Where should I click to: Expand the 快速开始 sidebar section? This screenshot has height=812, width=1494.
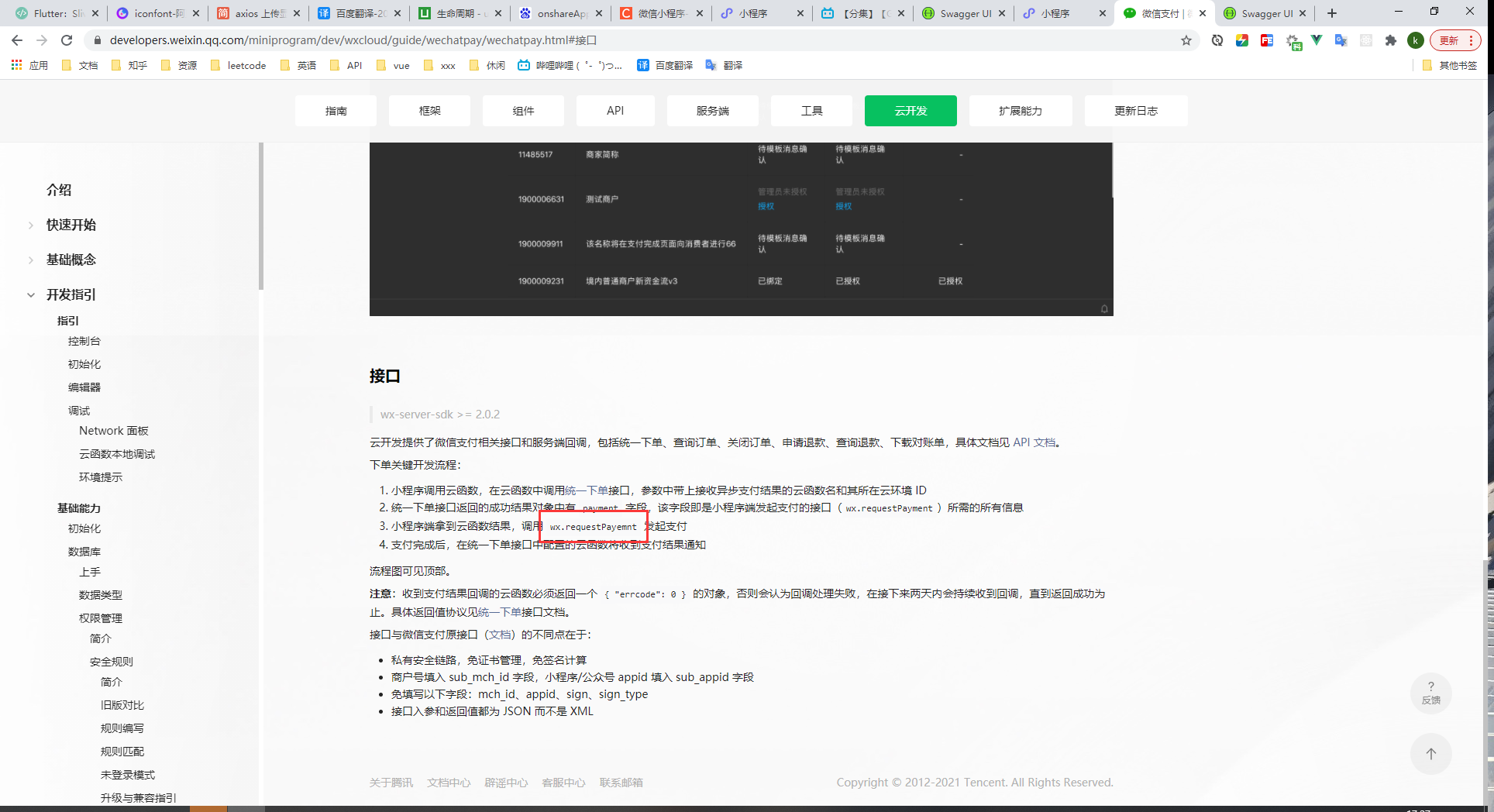click(31, 225)
